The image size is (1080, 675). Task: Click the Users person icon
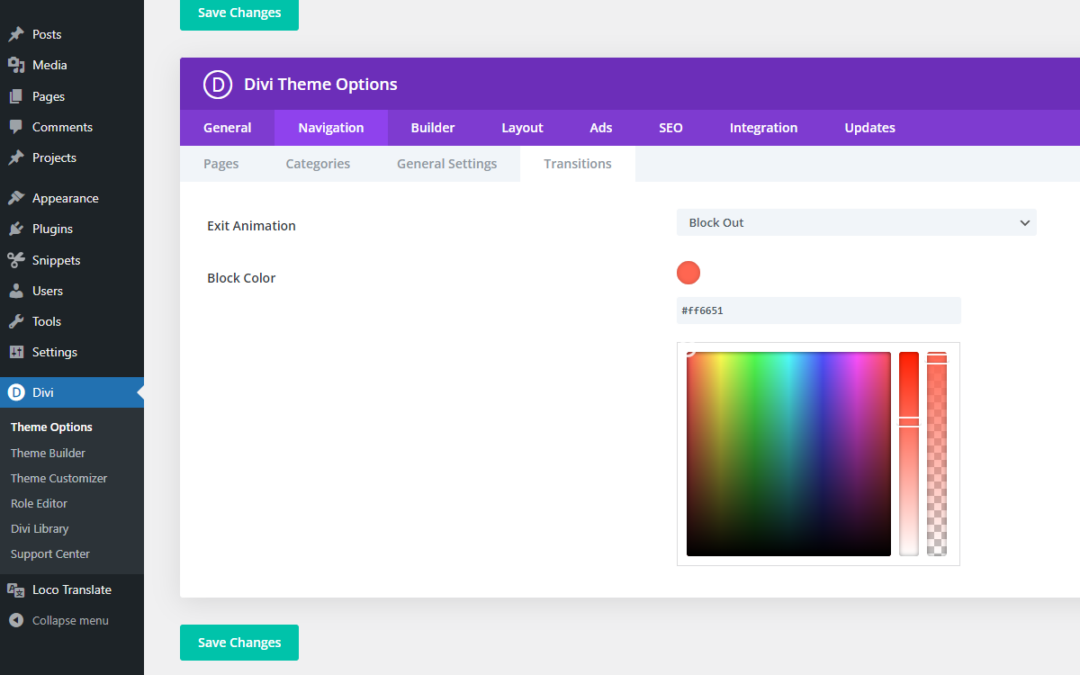coord(16,291)
